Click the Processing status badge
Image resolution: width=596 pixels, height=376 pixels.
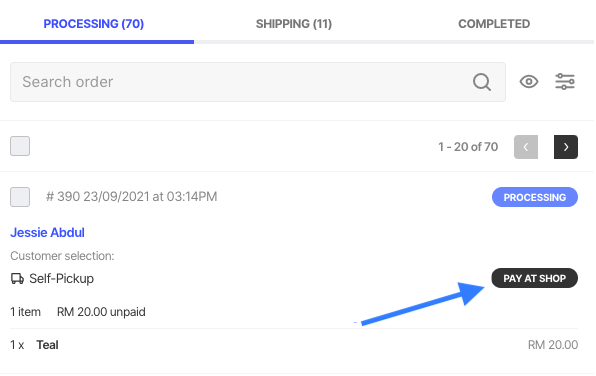click(x=535, y=197)
